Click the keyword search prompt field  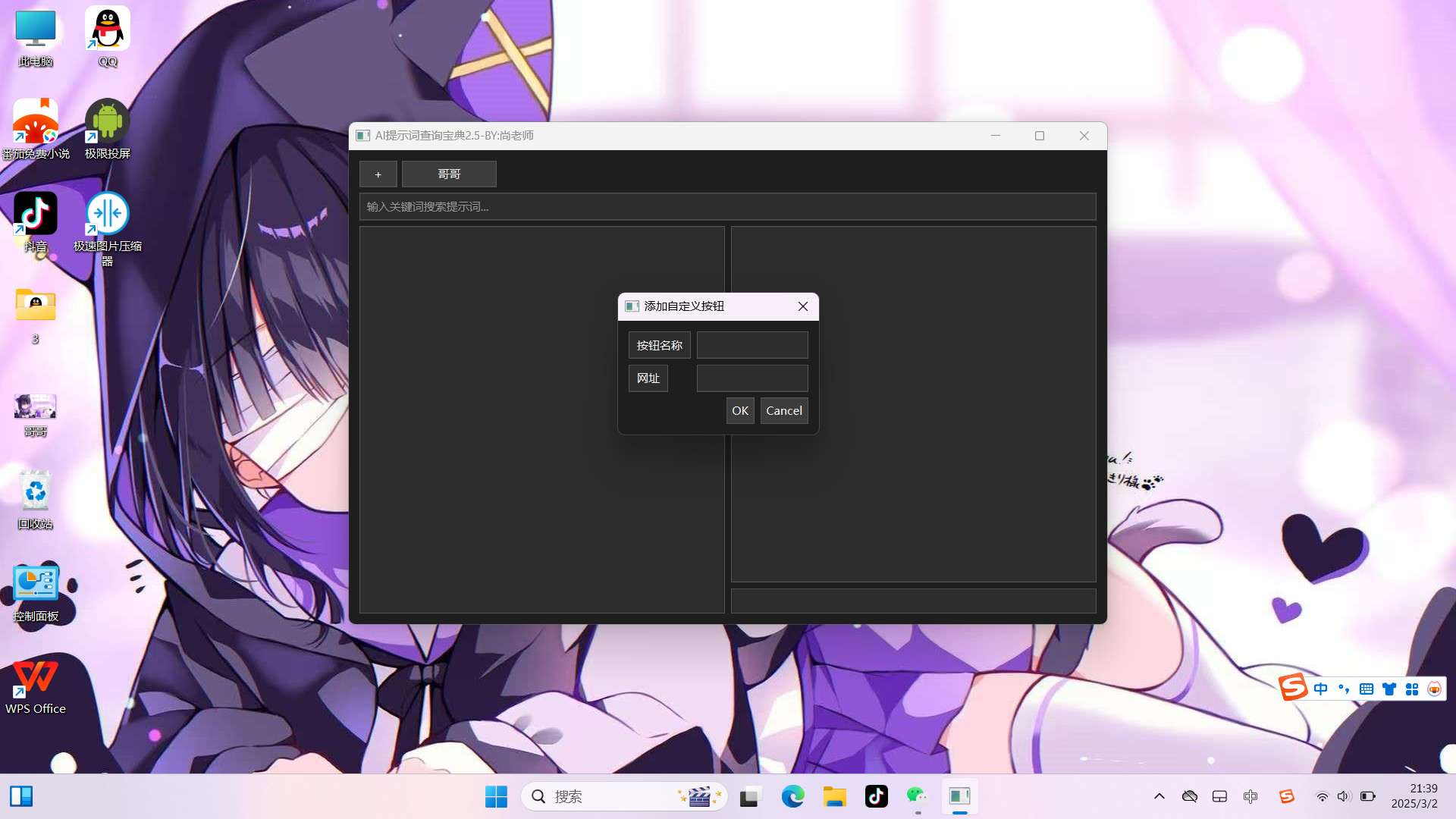[728, 206]
